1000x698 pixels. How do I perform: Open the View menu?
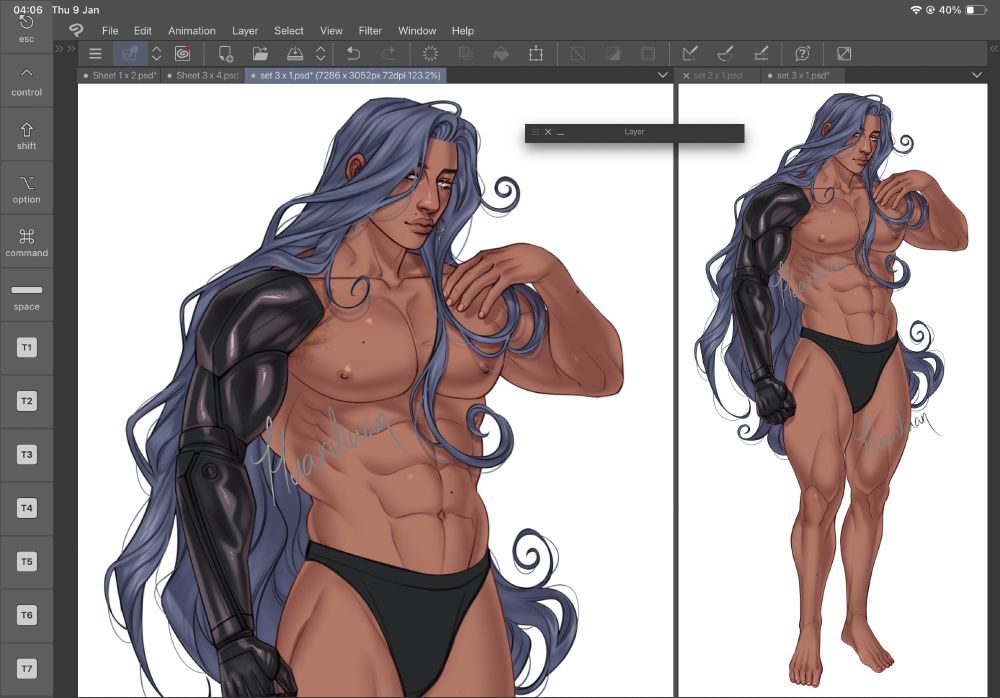(x=331, y=31)
